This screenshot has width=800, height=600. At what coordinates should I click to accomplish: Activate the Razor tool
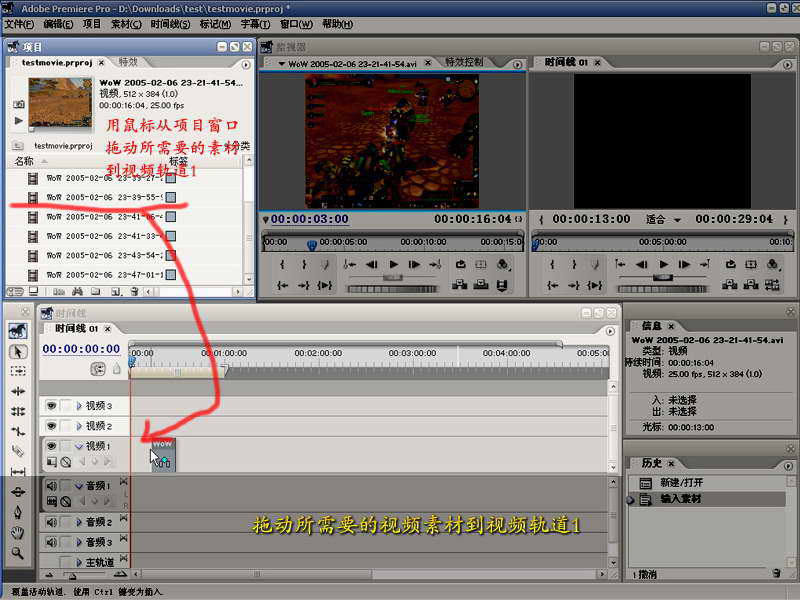click(x=18, y=451)
